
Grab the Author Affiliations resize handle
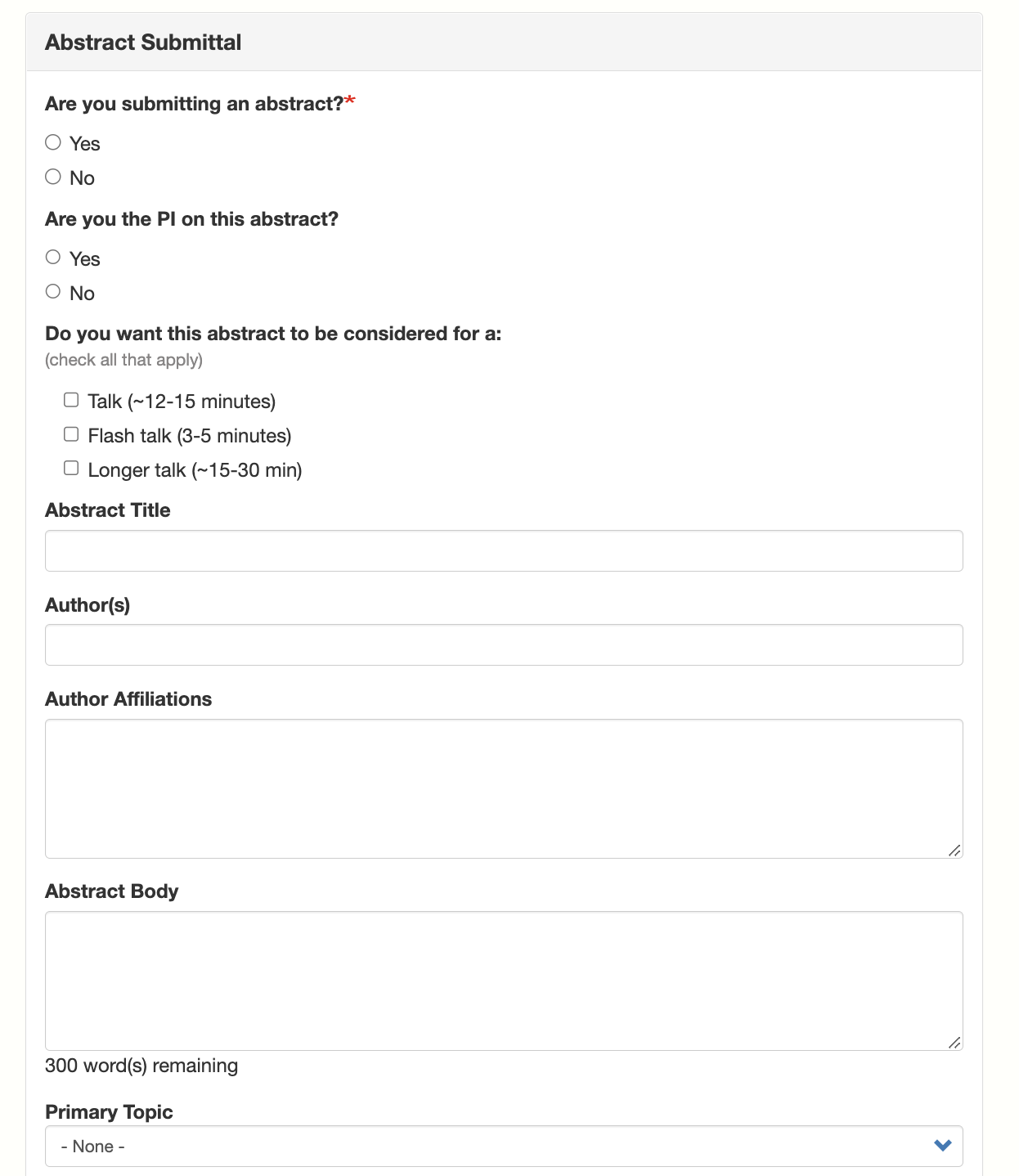click(954, 851)
